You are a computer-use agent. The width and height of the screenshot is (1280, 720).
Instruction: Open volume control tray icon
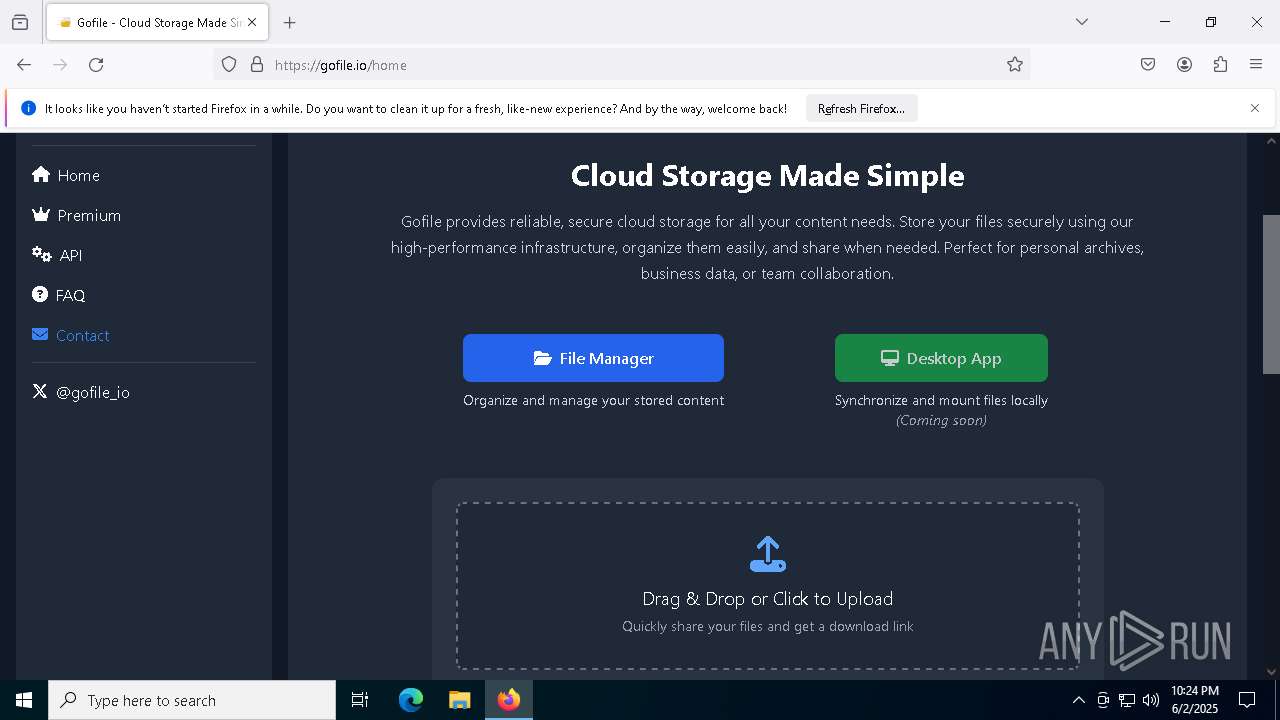pos(1151,700)
